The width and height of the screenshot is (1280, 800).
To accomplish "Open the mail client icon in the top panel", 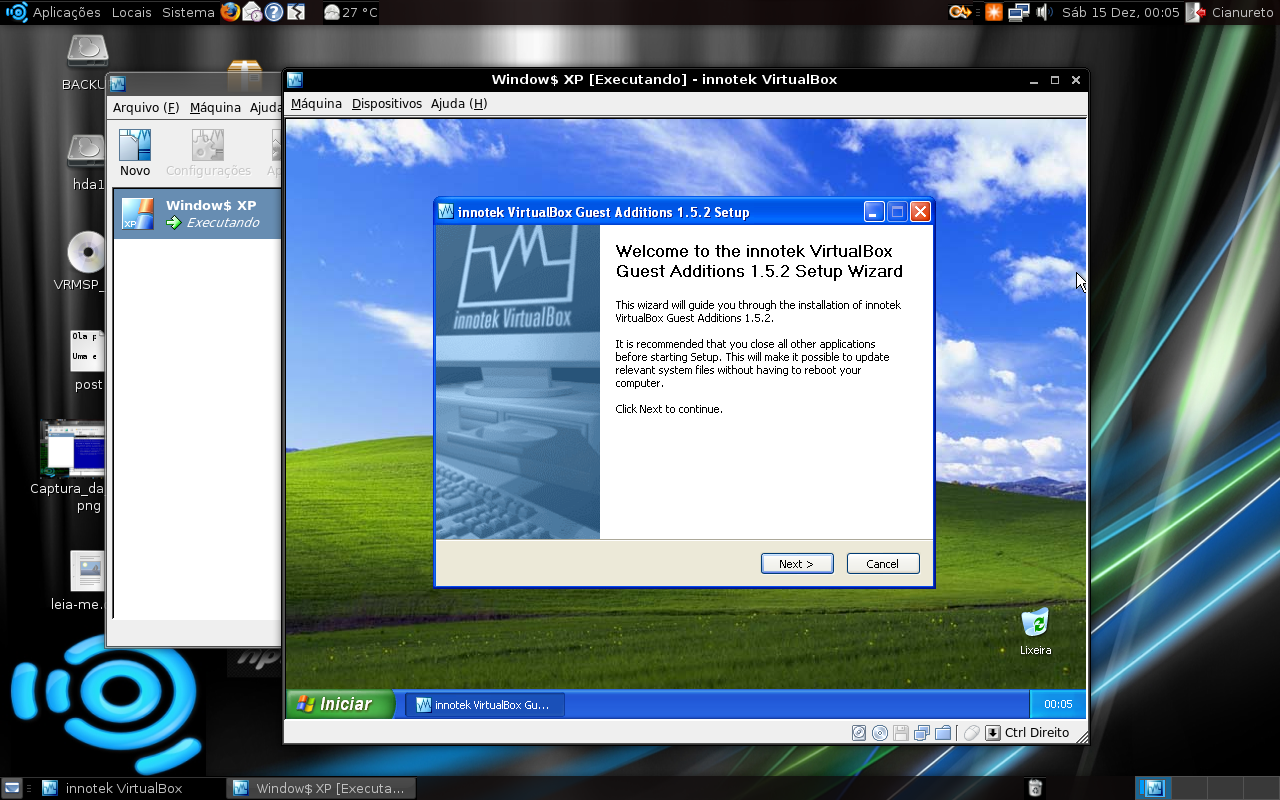I will pos(252,12).
